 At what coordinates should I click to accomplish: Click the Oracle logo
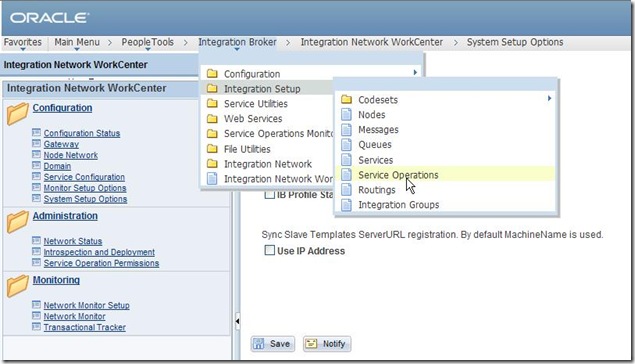pos(49,18)
